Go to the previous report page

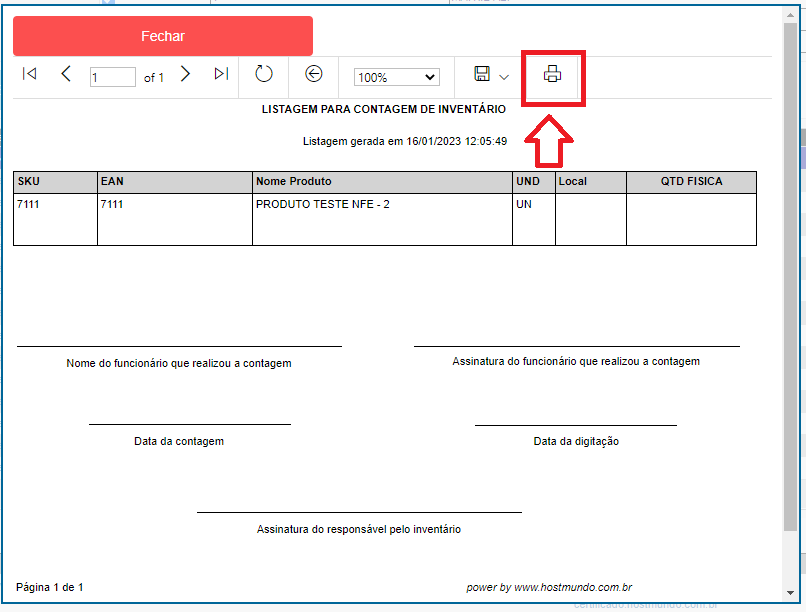[x=66, y=74]
